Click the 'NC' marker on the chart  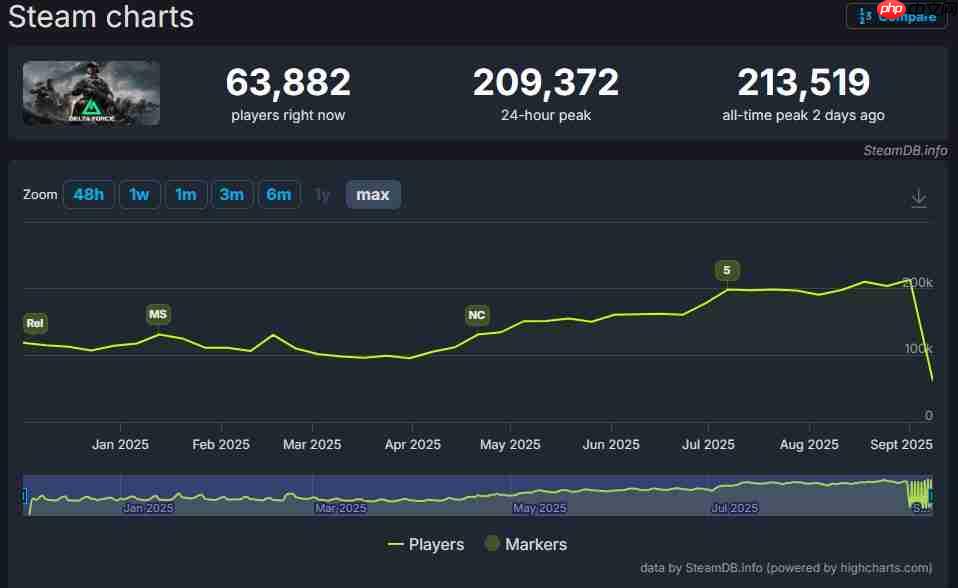point(477,315)
